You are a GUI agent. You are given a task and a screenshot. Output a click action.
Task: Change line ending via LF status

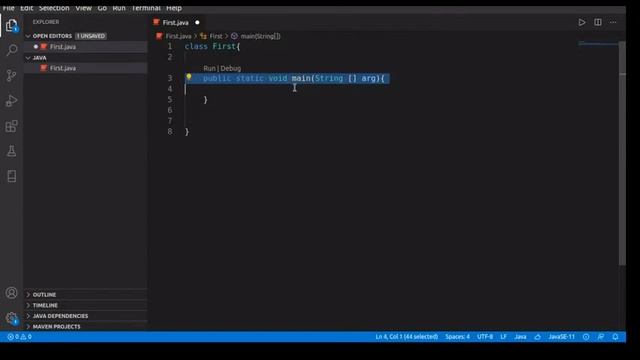click(503, 337)
